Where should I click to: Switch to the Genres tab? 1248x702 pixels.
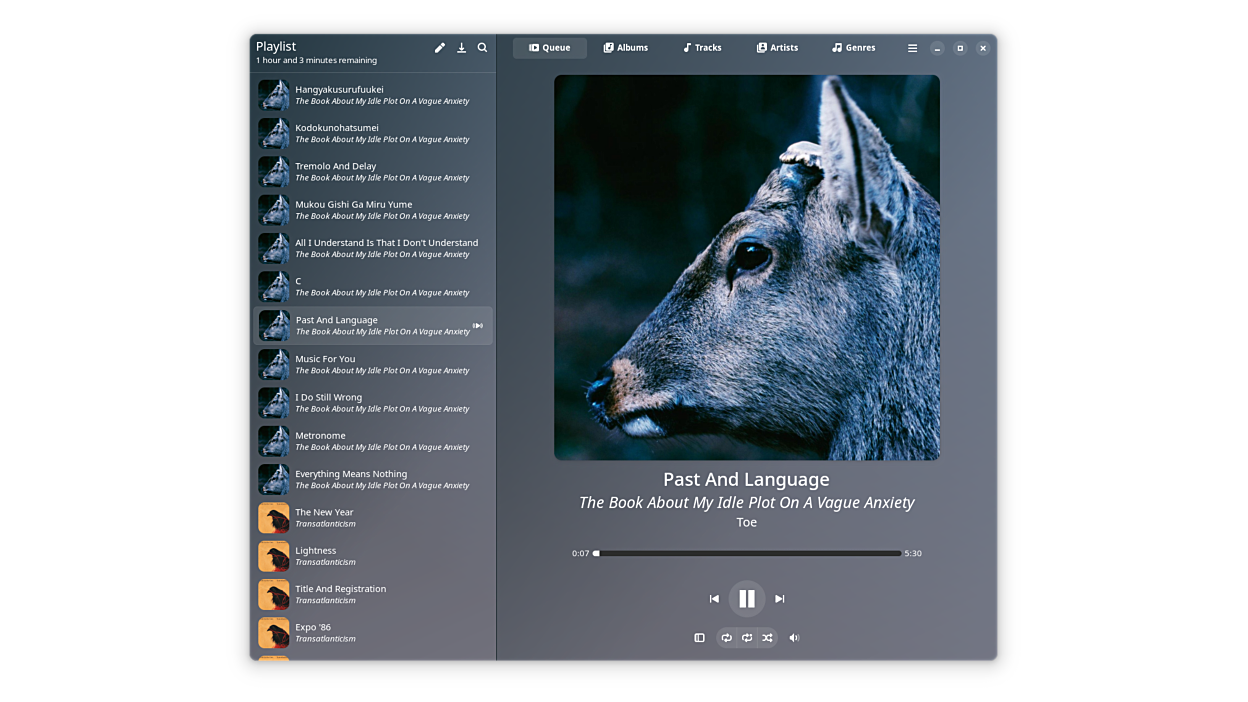(854, 48)
